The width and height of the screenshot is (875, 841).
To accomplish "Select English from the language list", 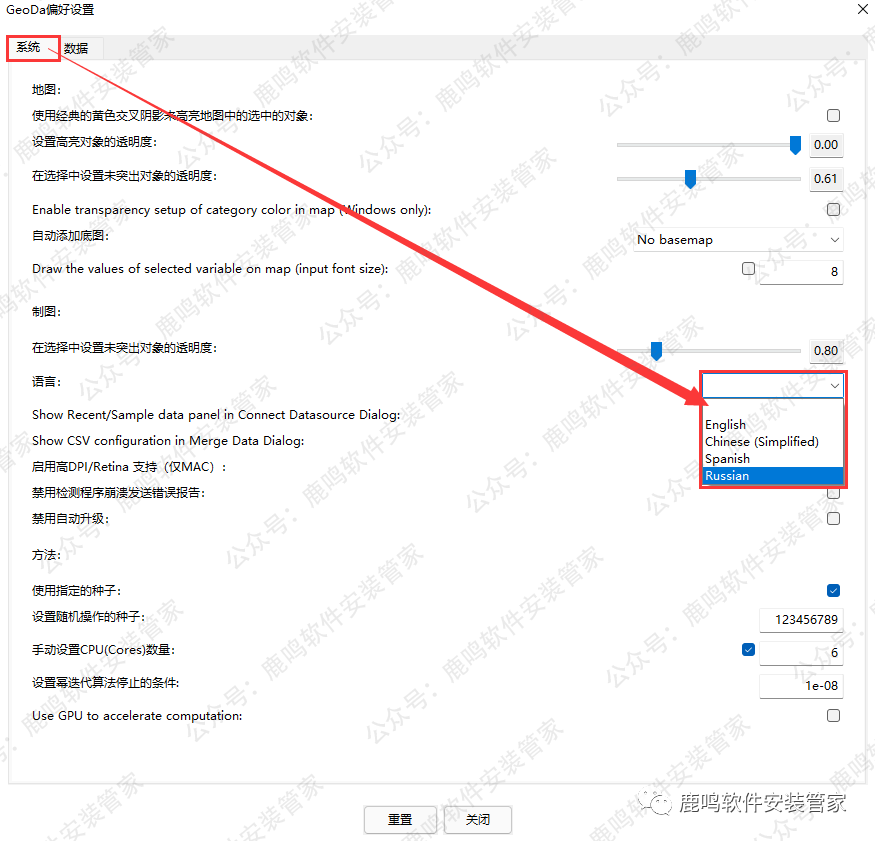I will tap(726, 425).
